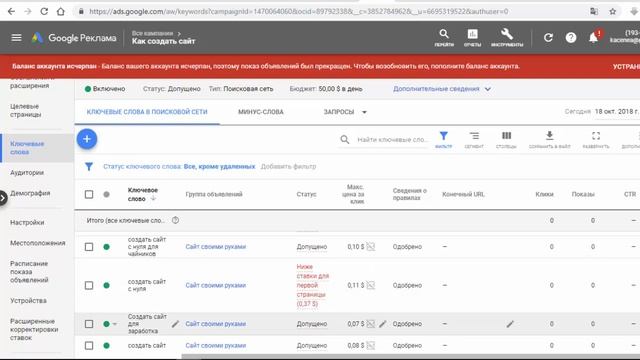The height and width of the screenshot is (360, 640).
Task: Expand 'Дополнительные сведения' dropdown
Action: [442, 89]
